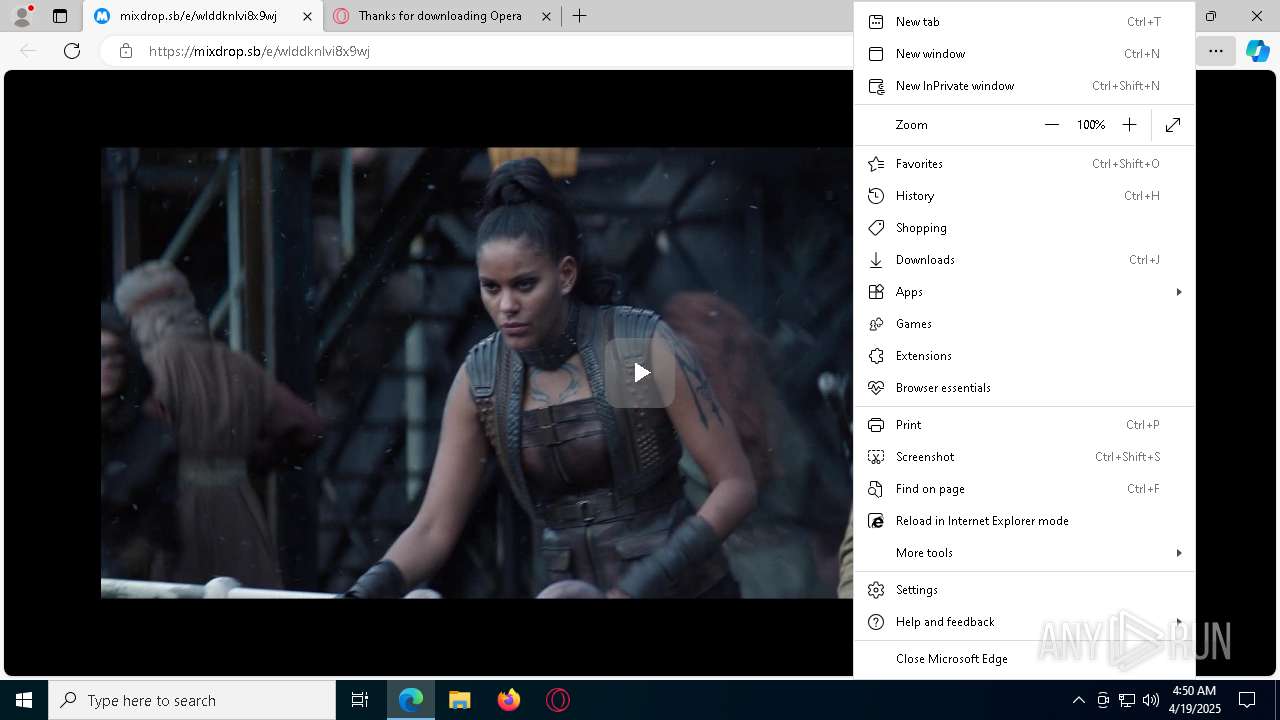This screenshot has width=1280, height=720.
Task: Choose Print from the menu
Action: (x=1024, y=425)
